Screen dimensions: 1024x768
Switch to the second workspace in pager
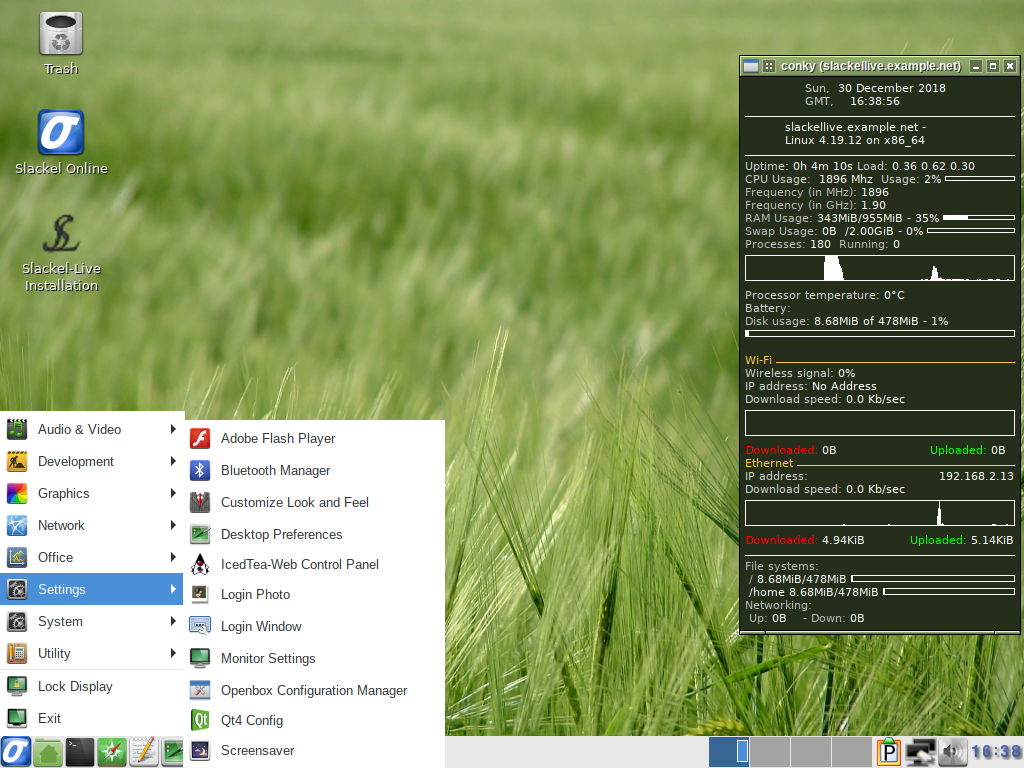click(770, 752)
